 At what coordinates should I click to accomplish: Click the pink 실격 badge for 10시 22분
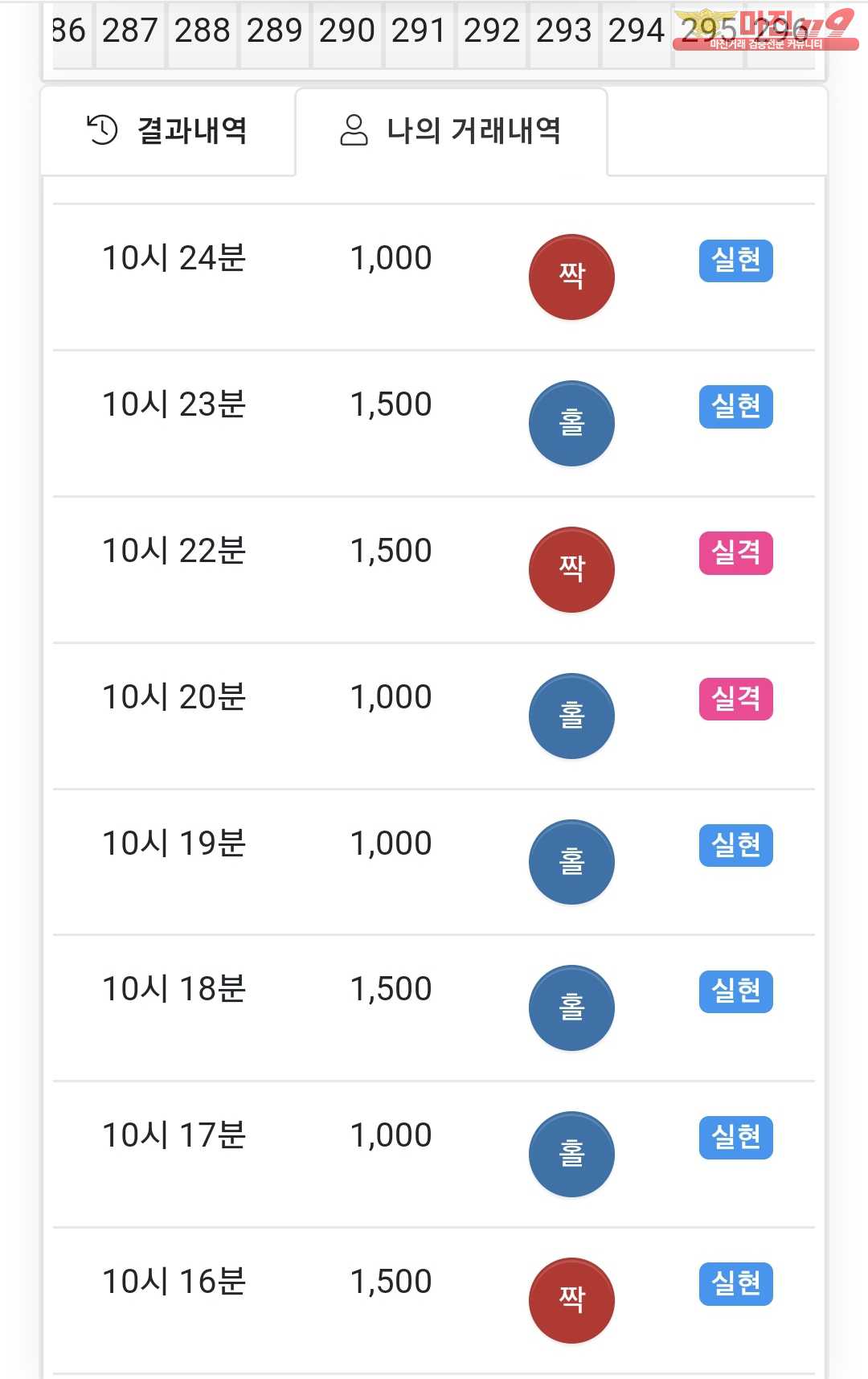coord(735,553)
